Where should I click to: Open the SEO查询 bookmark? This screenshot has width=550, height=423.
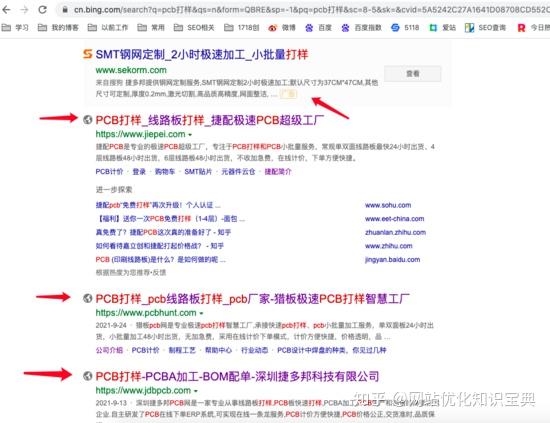point(485,28)
